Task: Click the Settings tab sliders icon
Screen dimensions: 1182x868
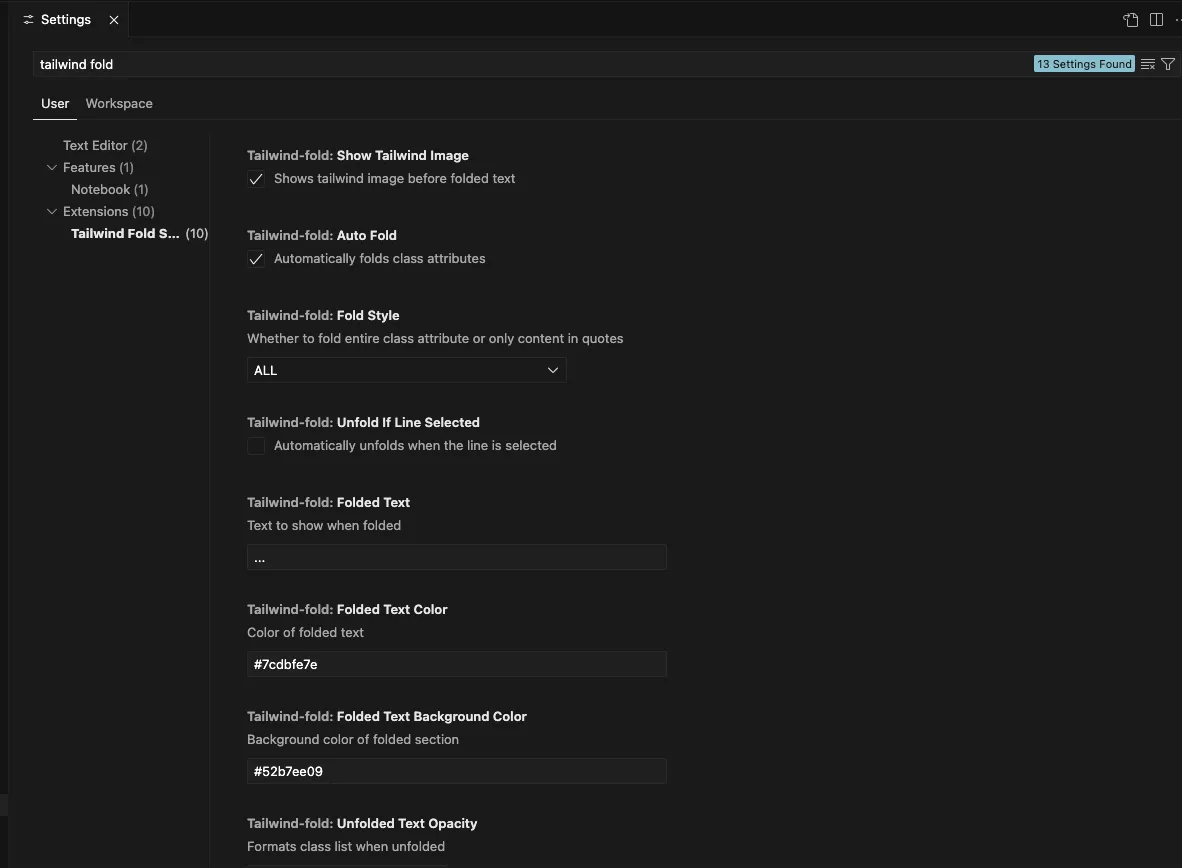Action: click(x=29, y=20)
